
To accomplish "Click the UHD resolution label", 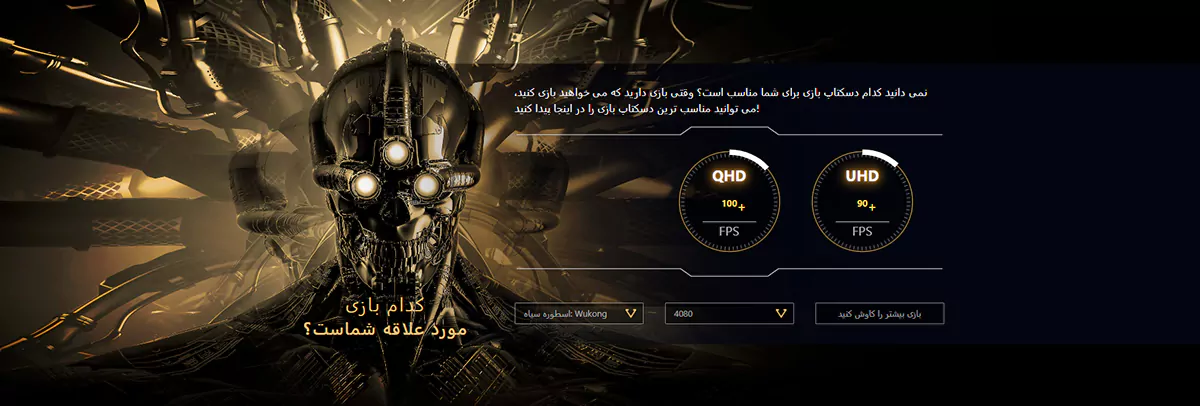I will pos(862,177).
